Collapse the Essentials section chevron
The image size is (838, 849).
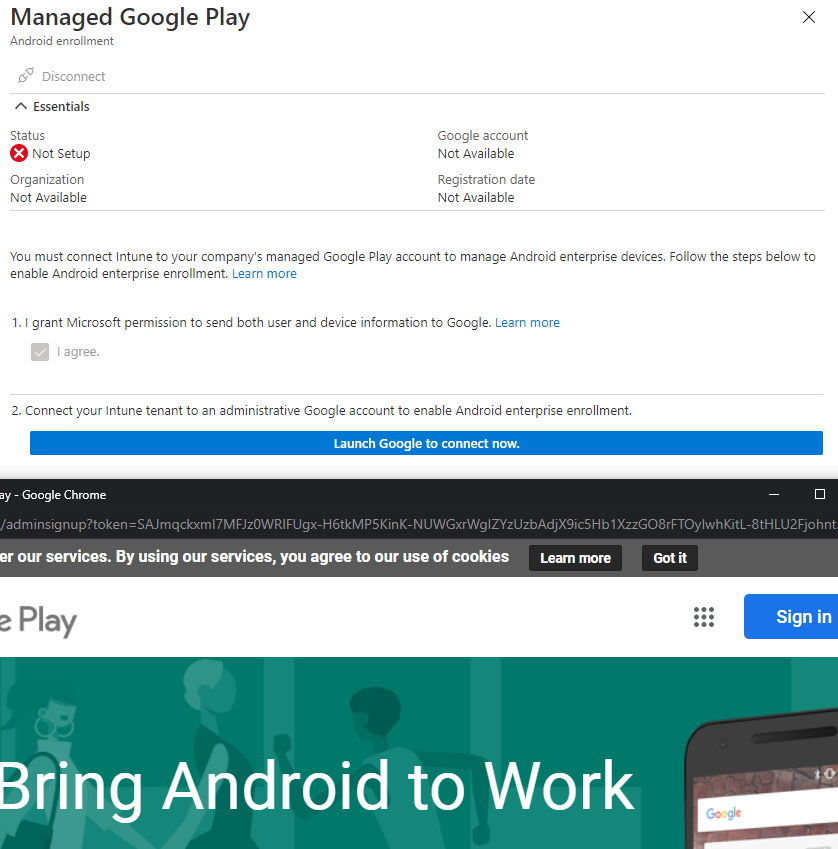coord(21,106)
